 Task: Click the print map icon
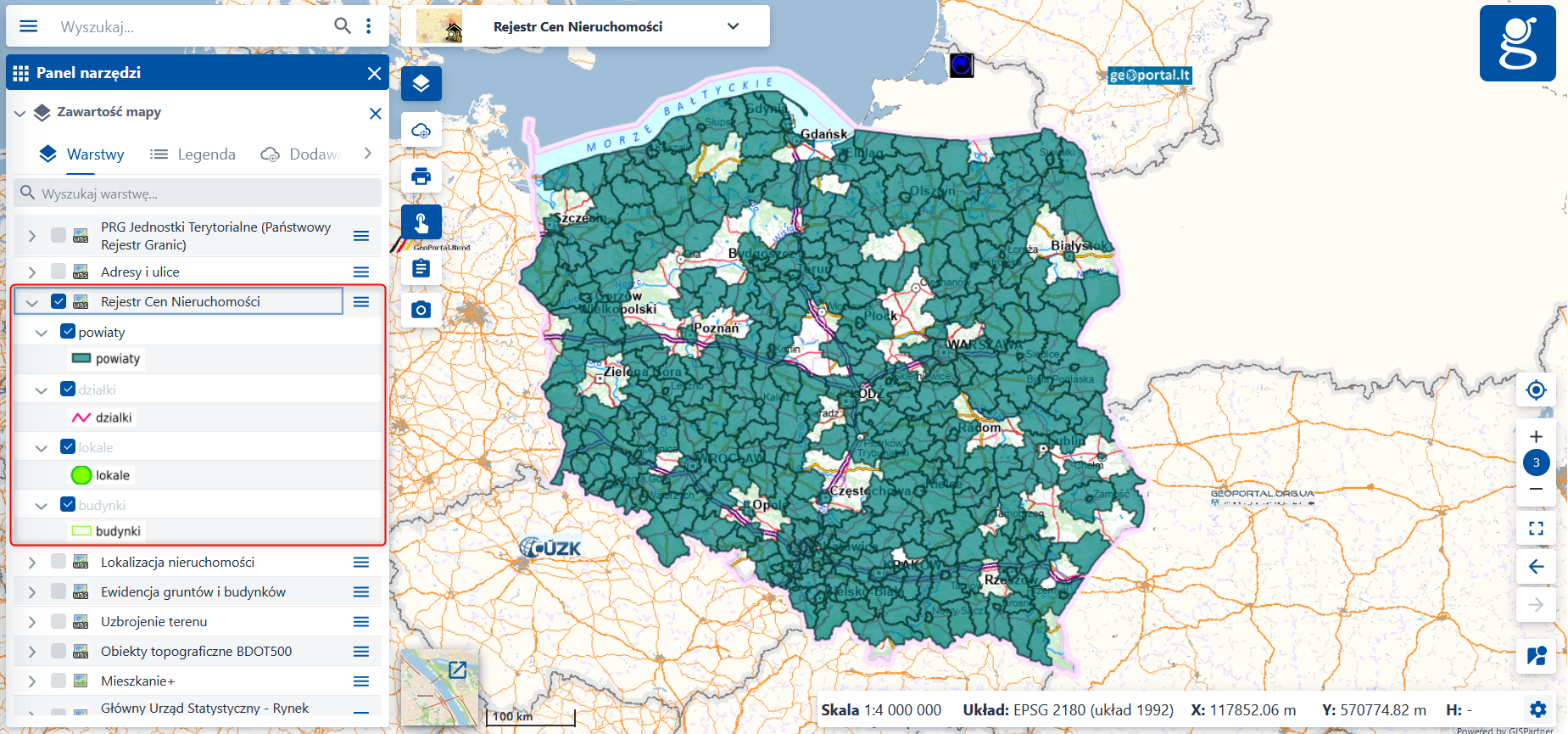[x=421, y=176]
